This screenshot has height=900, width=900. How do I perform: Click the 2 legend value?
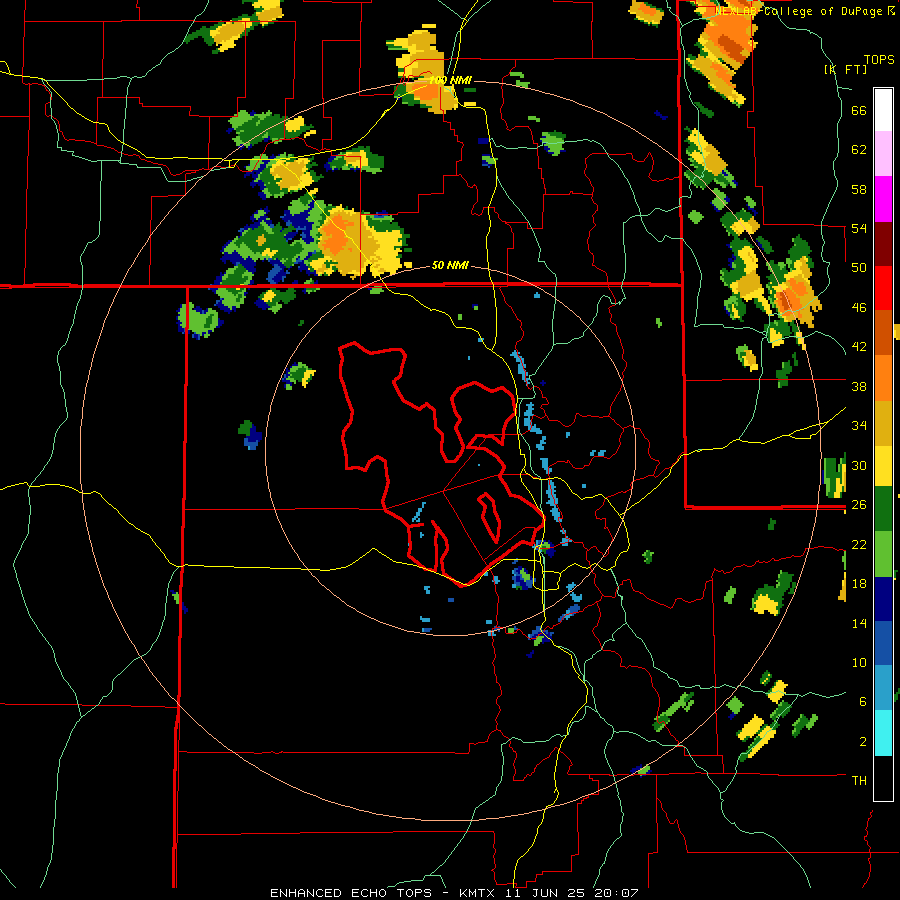[862, 742]
